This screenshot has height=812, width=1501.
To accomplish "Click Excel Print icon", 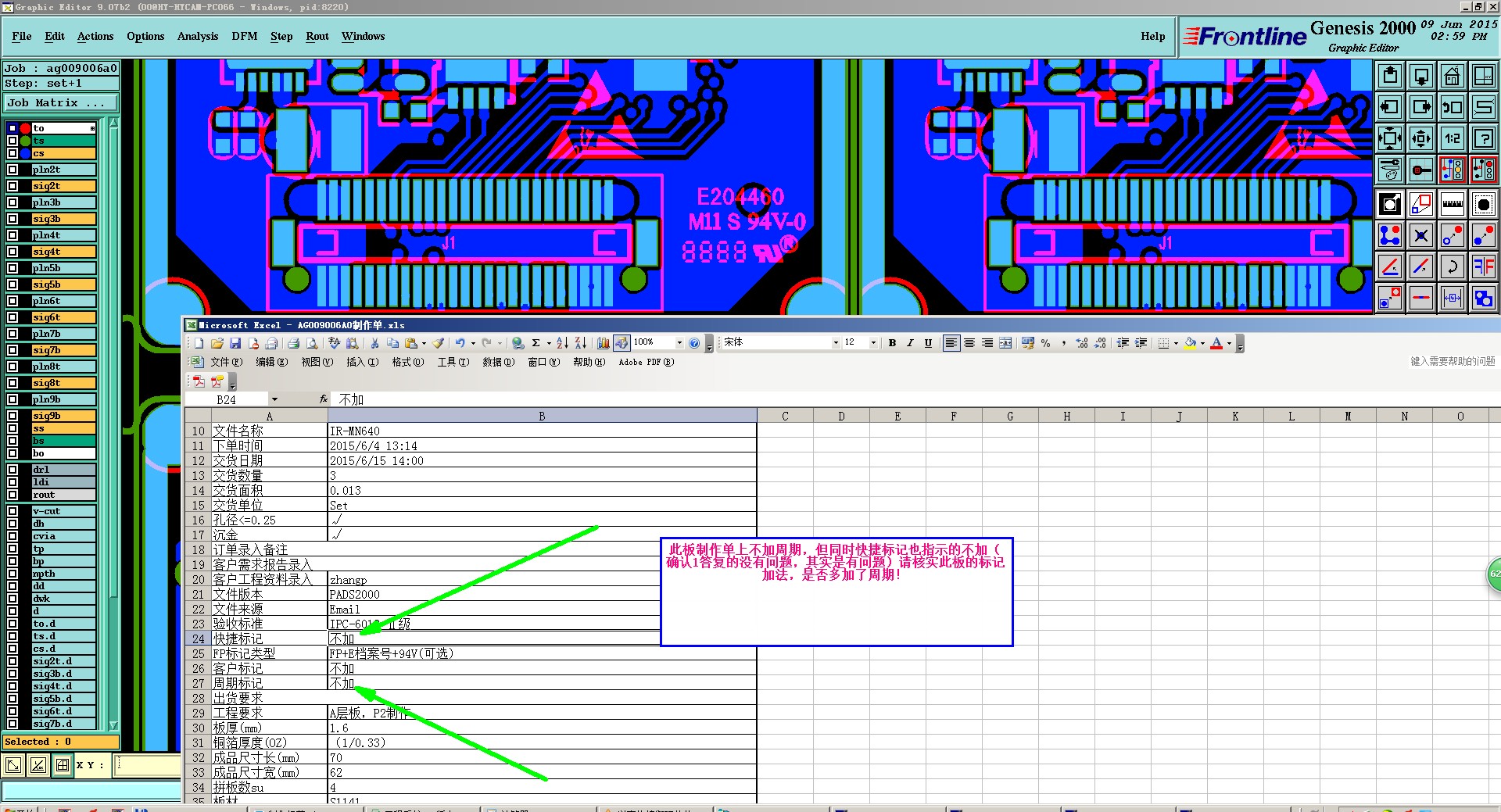I will (x=294, y=343).
